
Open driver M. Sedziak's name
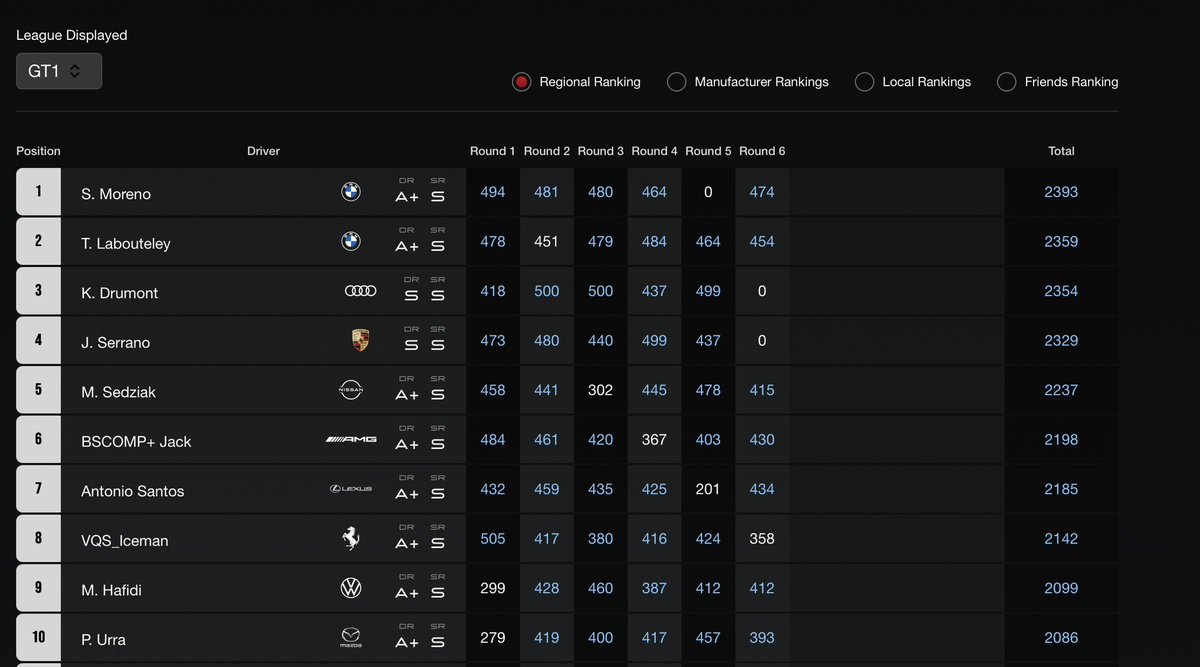118,392
